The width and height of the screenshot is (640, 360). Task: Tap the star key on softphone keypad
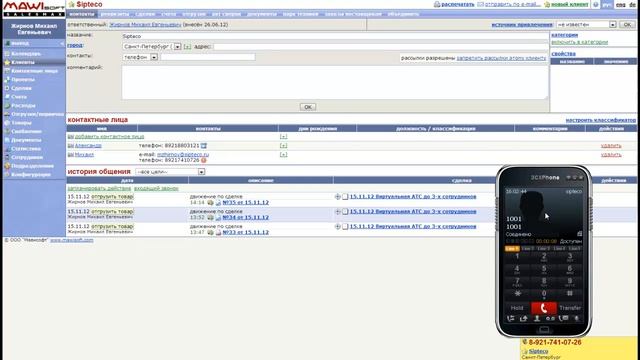click(517, 294)
